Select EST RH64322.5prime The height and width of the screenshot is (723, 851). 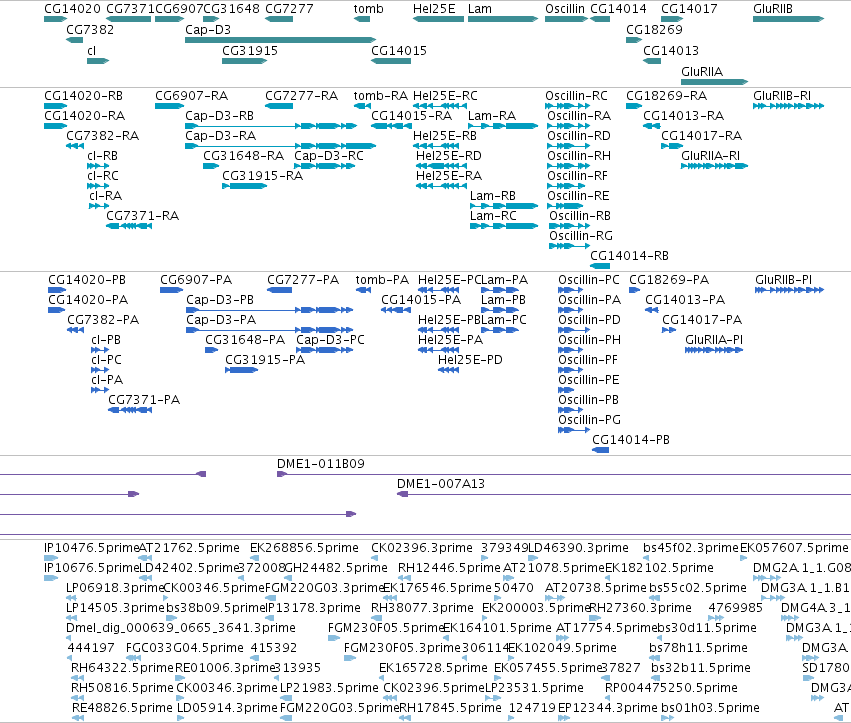(122, 668)
